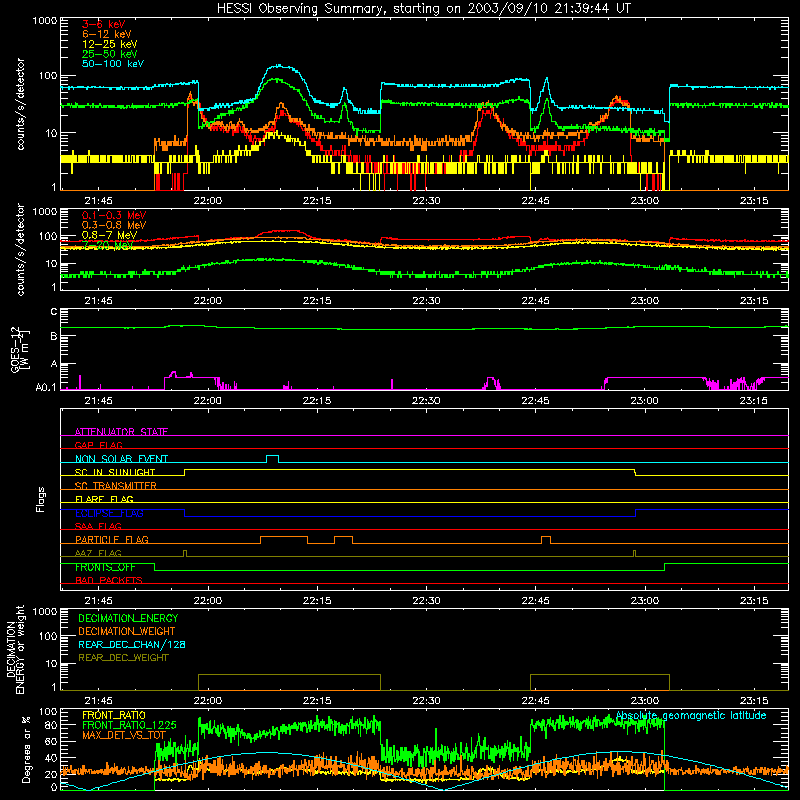The height and width of the screenshot is (800, 800).
Task: Click the counts/s/detector axis title of the keV plot
Action: click(20, 104)
